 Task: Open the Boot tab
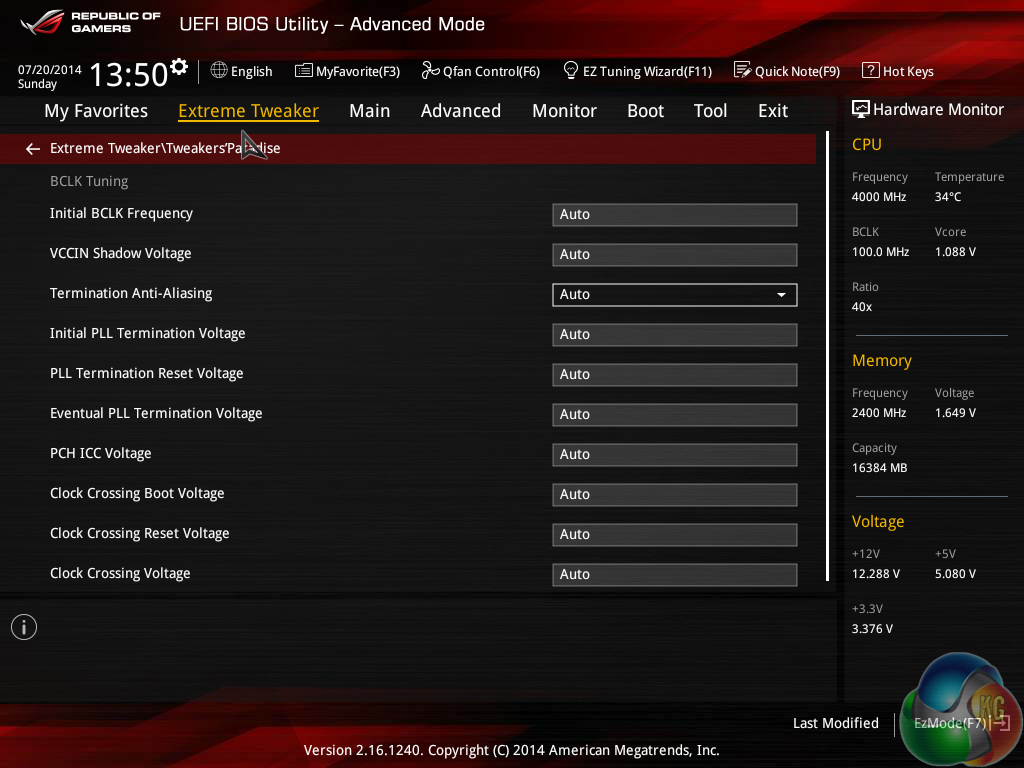click(x=645, y=111)
